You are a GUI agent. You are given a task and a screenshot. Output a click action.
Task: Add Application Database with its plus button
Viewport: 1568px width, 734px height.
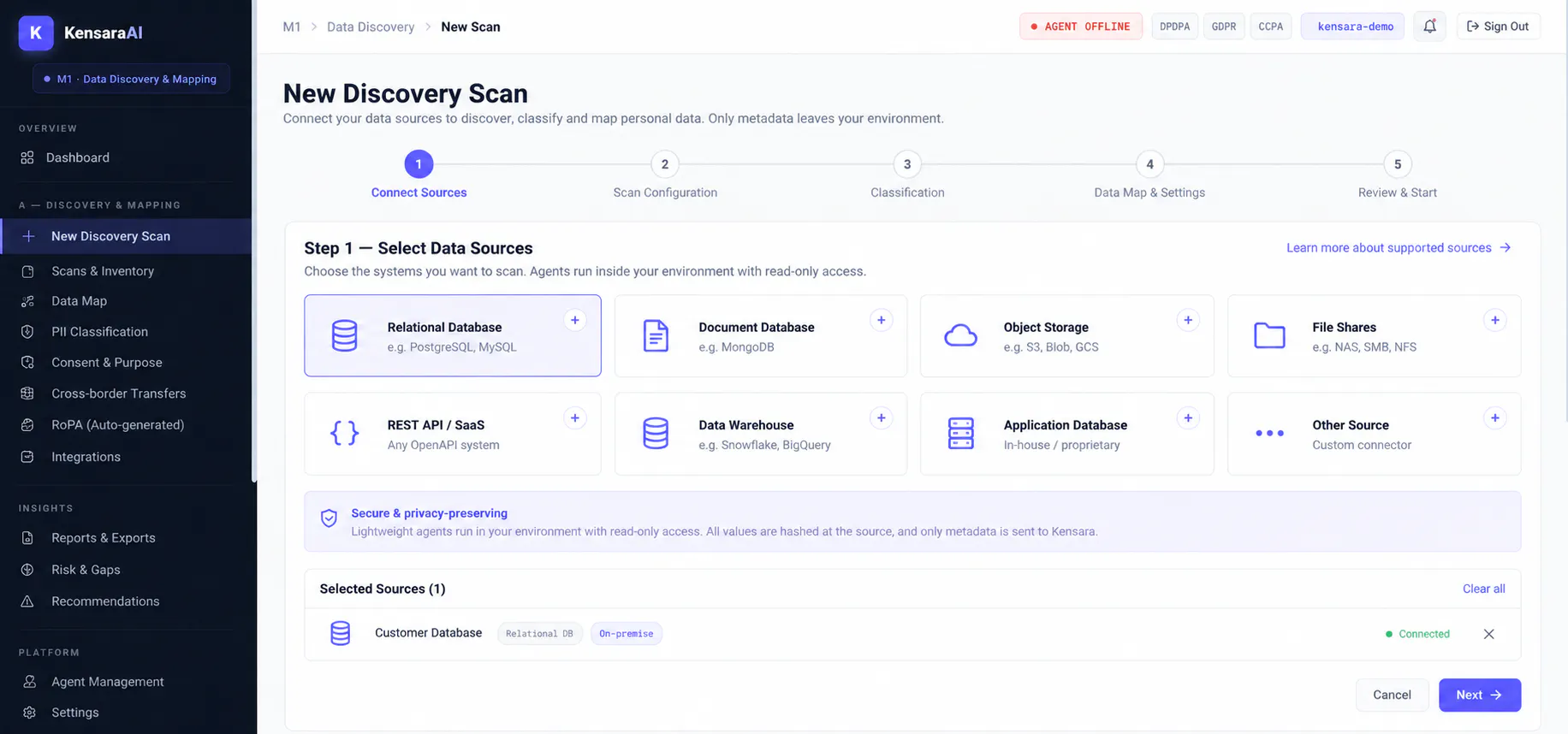pyautogui.click(x=1188, y=417)
